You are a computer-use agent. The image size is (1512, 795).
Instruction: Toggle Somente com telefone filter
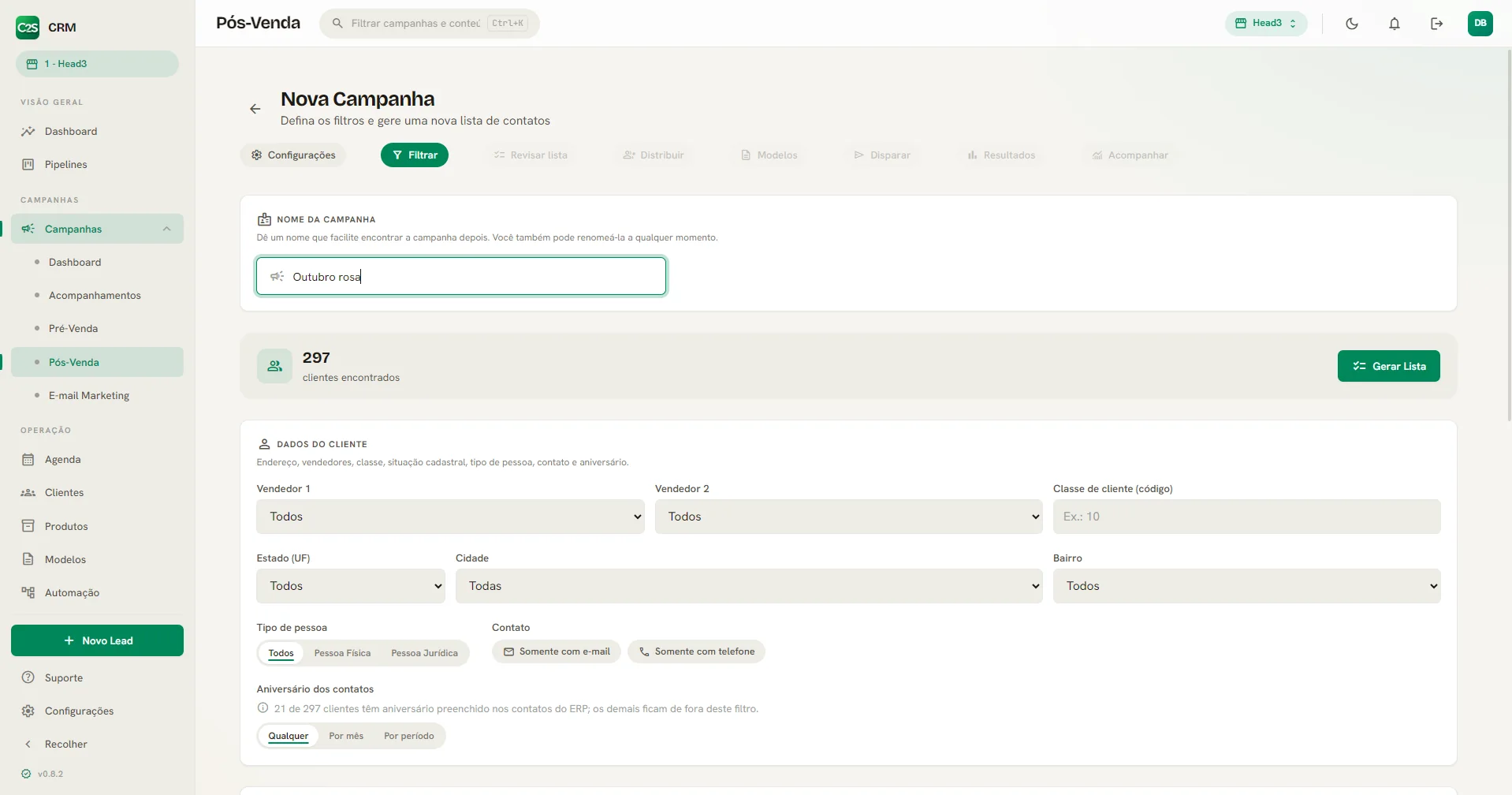coord(696,651)
